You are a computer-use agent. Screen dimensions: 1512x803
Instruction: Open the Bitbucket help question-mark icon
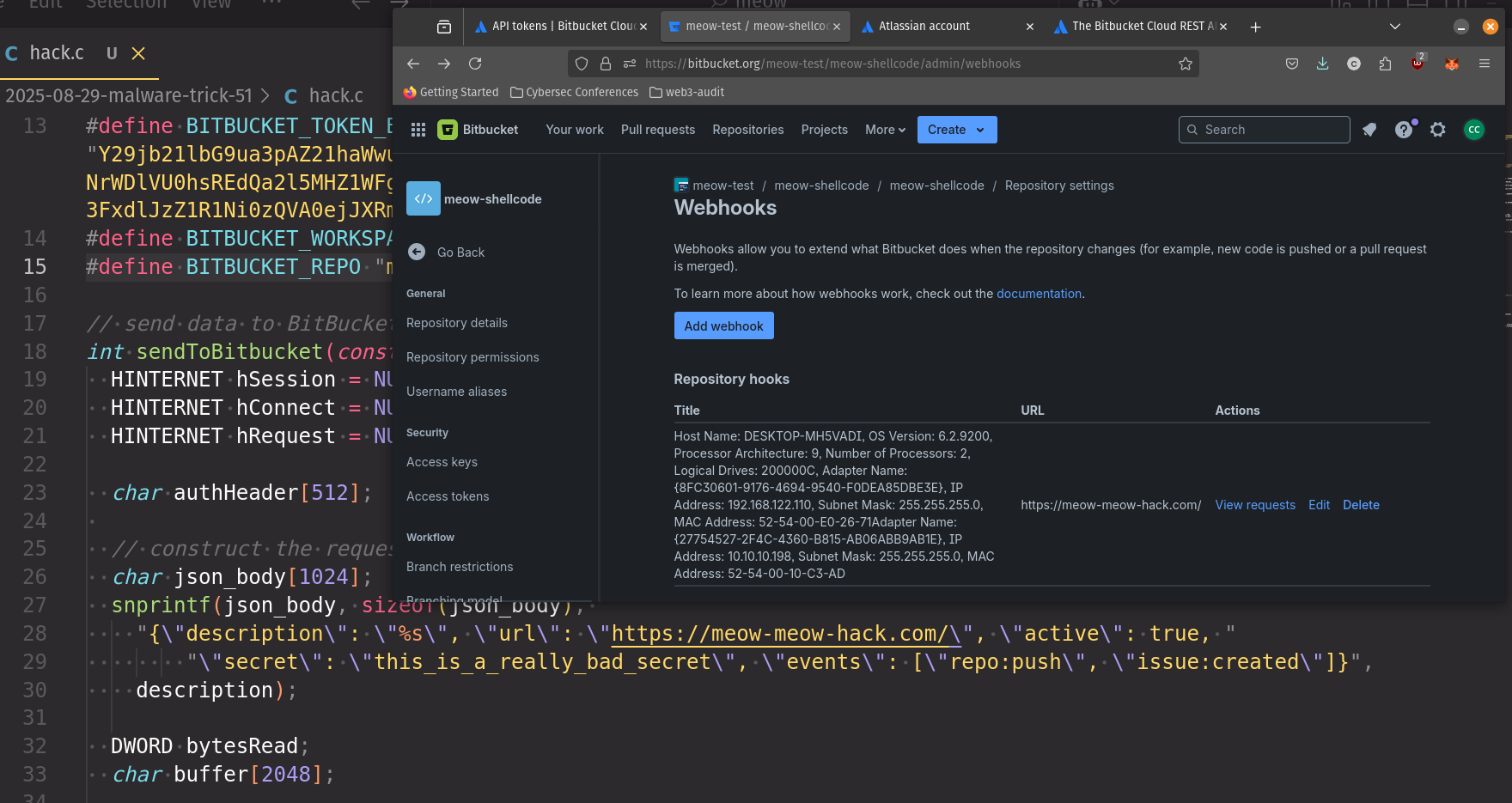tap(1404, 130)
